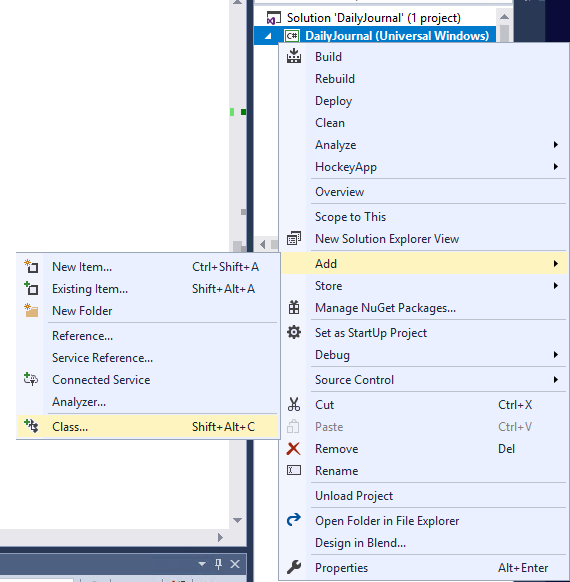Collapse the DailyJournal project node triangle
Viewport: 570px width, 582px height.
pos(268,36)
